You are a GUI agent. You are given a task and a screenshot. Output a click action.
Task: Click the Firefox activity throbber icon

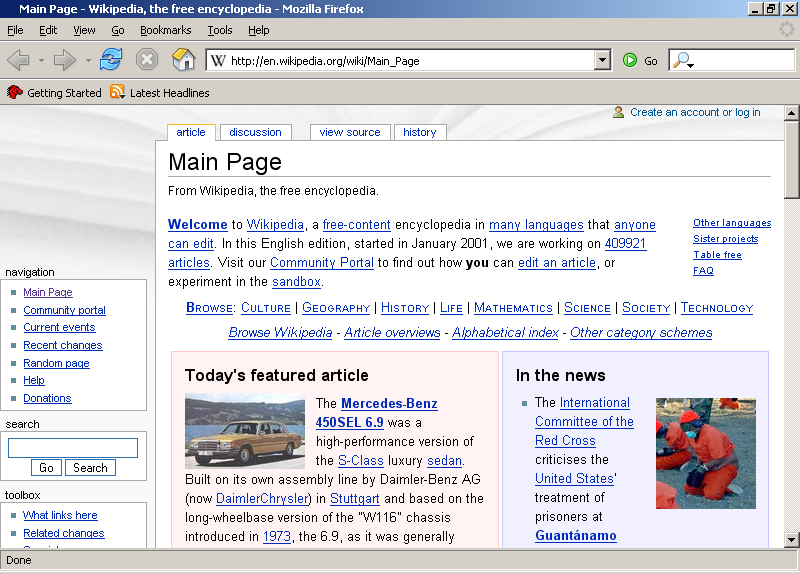tap(787, 29)
